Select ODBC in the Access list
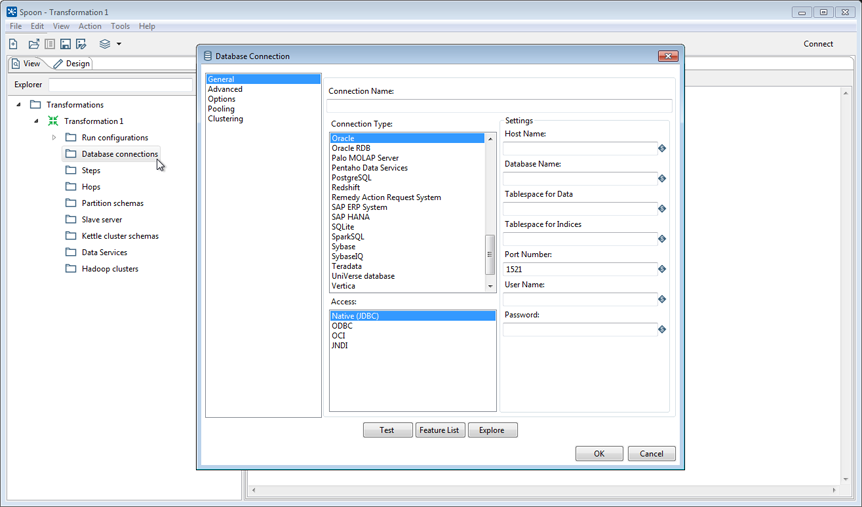This screenshot has height=507, width=862. 342,326
